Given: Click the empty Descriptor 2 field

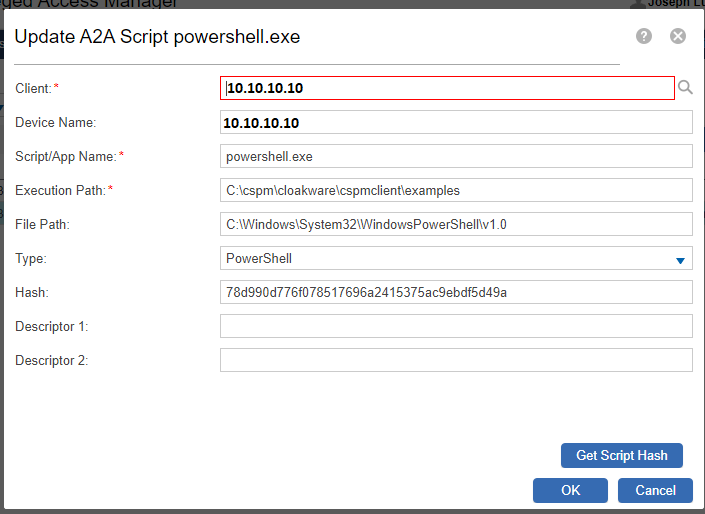Looking at the screenshot, I should (x=456, y=360).
